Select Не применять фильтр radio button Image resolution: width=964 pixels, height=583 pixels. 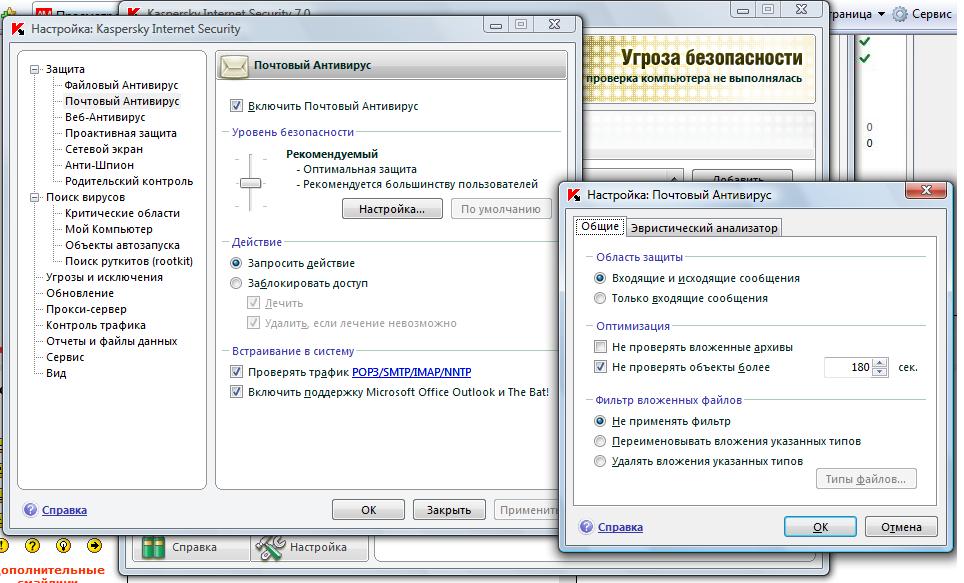pos(600,421)
